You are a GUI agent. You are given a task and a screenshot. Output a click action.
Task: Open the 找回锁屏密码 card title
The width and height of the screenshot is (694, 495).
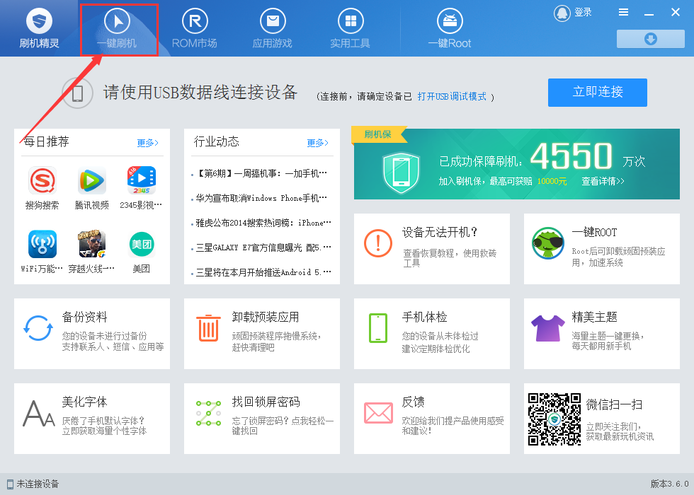point(266,402)
